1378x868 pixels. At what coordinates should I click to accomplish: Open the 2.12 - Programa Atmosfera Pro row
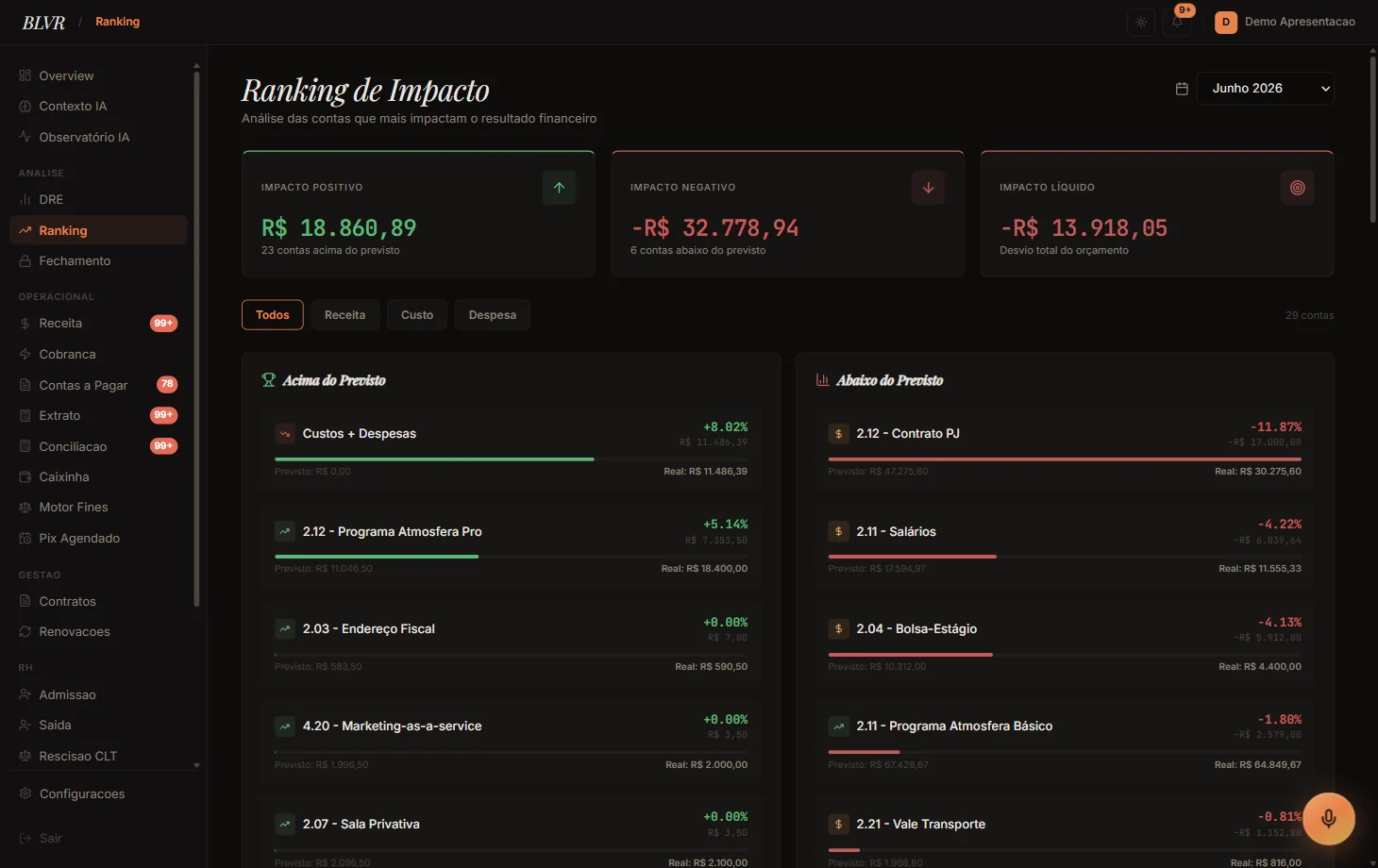(x=511, y=547)
